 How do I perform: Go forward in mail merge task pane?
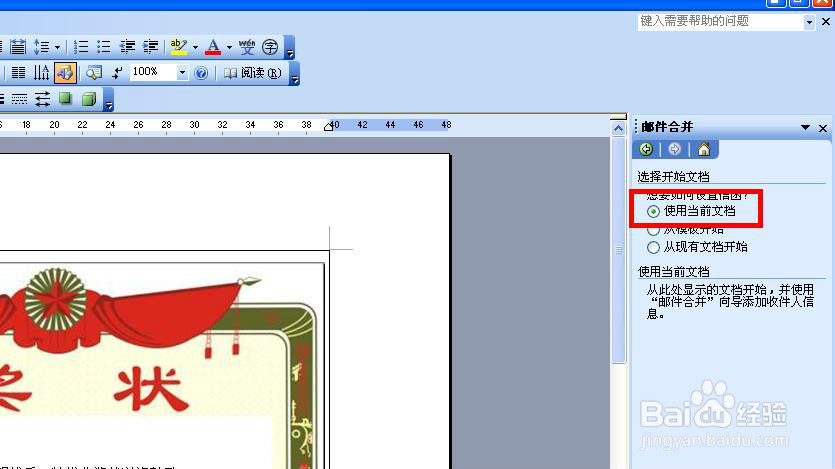pyautogui.click(x=675, y=149)
